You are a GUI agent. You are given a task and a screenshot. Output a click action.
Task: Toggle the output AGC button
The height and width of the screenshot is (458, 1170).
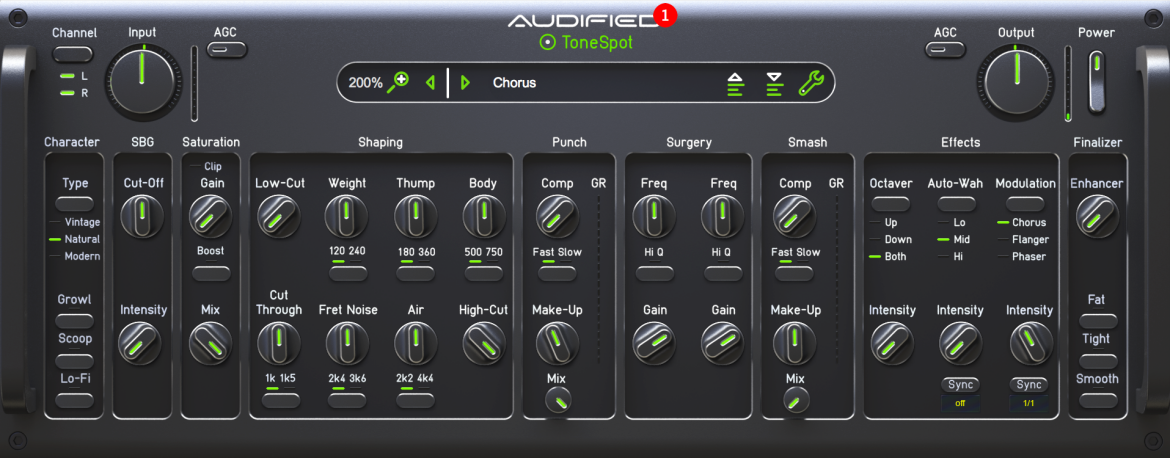tap(945, 50)
